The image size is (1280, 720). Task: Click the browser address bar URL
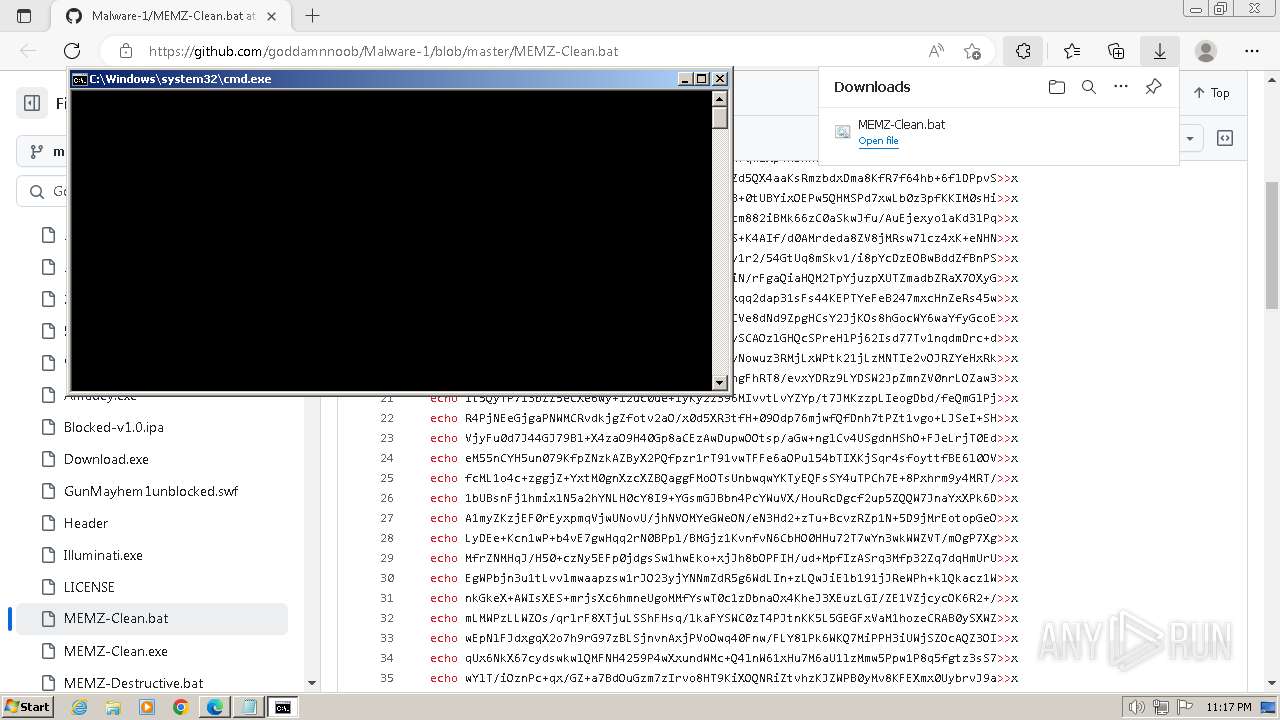(384, 51)
